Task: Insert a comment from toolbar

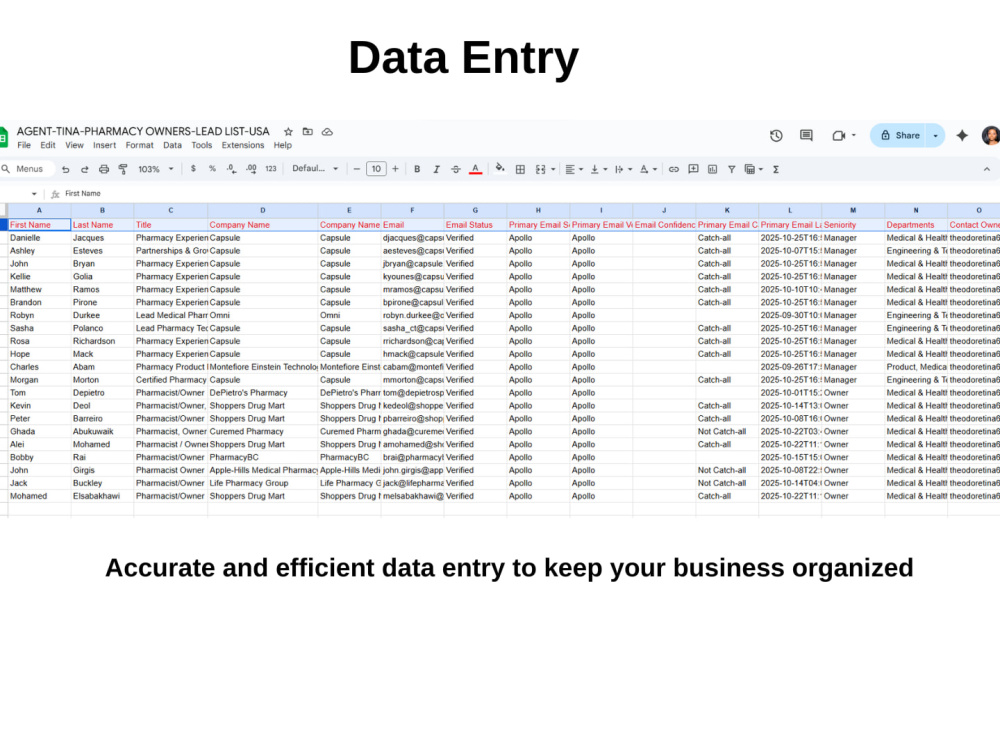Action: coord(693,169)
